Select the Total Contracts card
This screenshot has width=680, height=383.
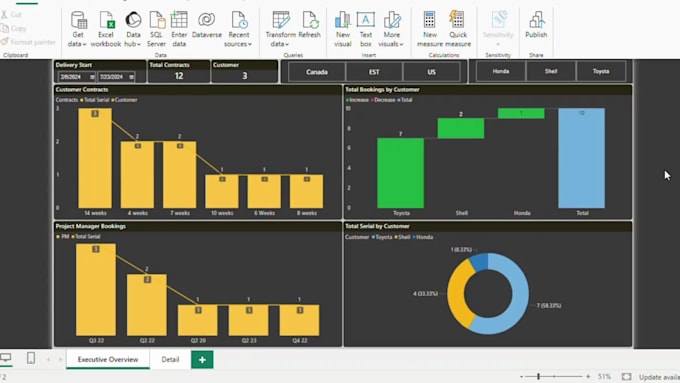click(x=178, y=72)
